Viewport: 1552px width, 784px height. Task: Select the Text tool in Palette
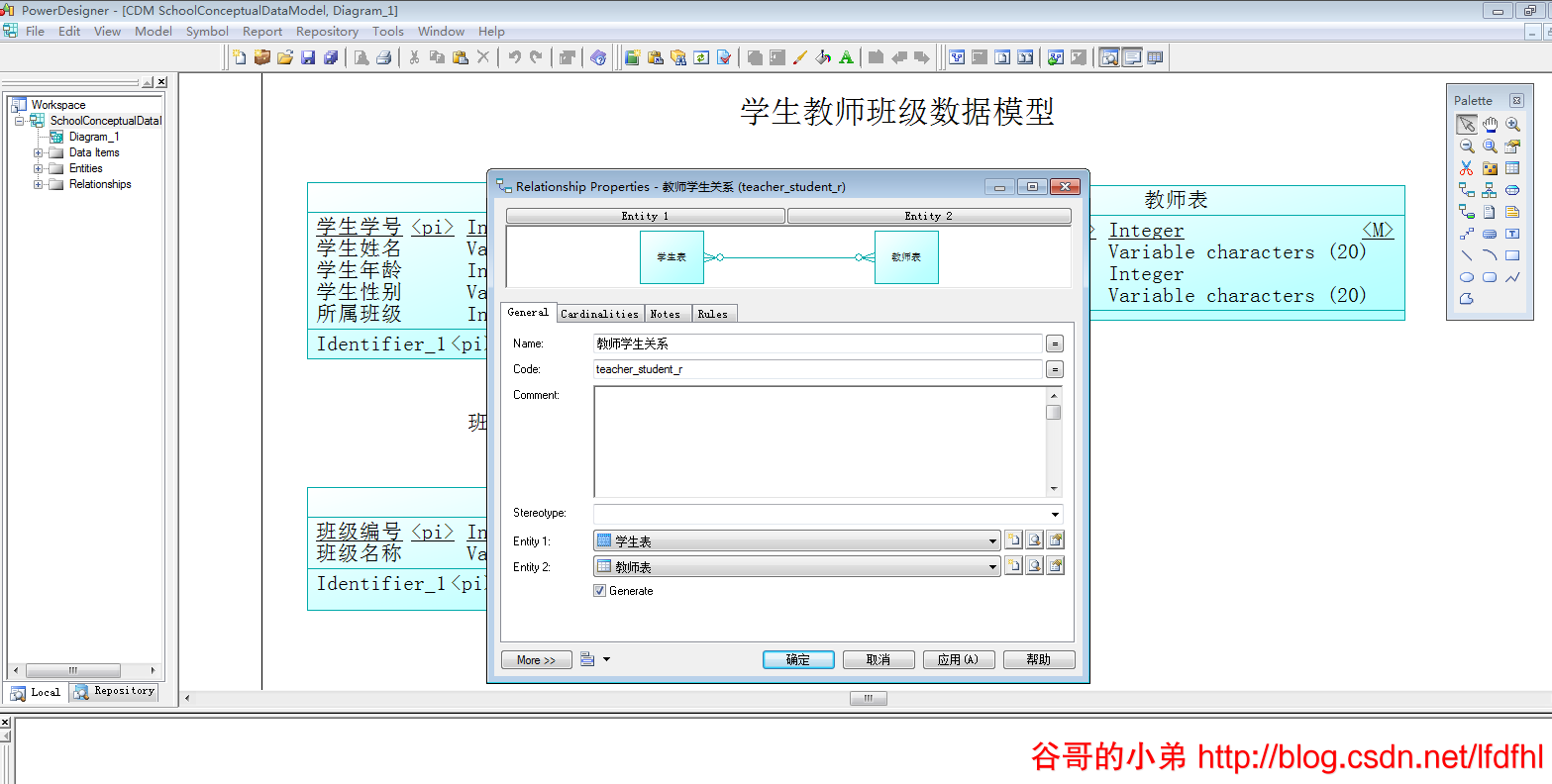tap(1512, 234)
